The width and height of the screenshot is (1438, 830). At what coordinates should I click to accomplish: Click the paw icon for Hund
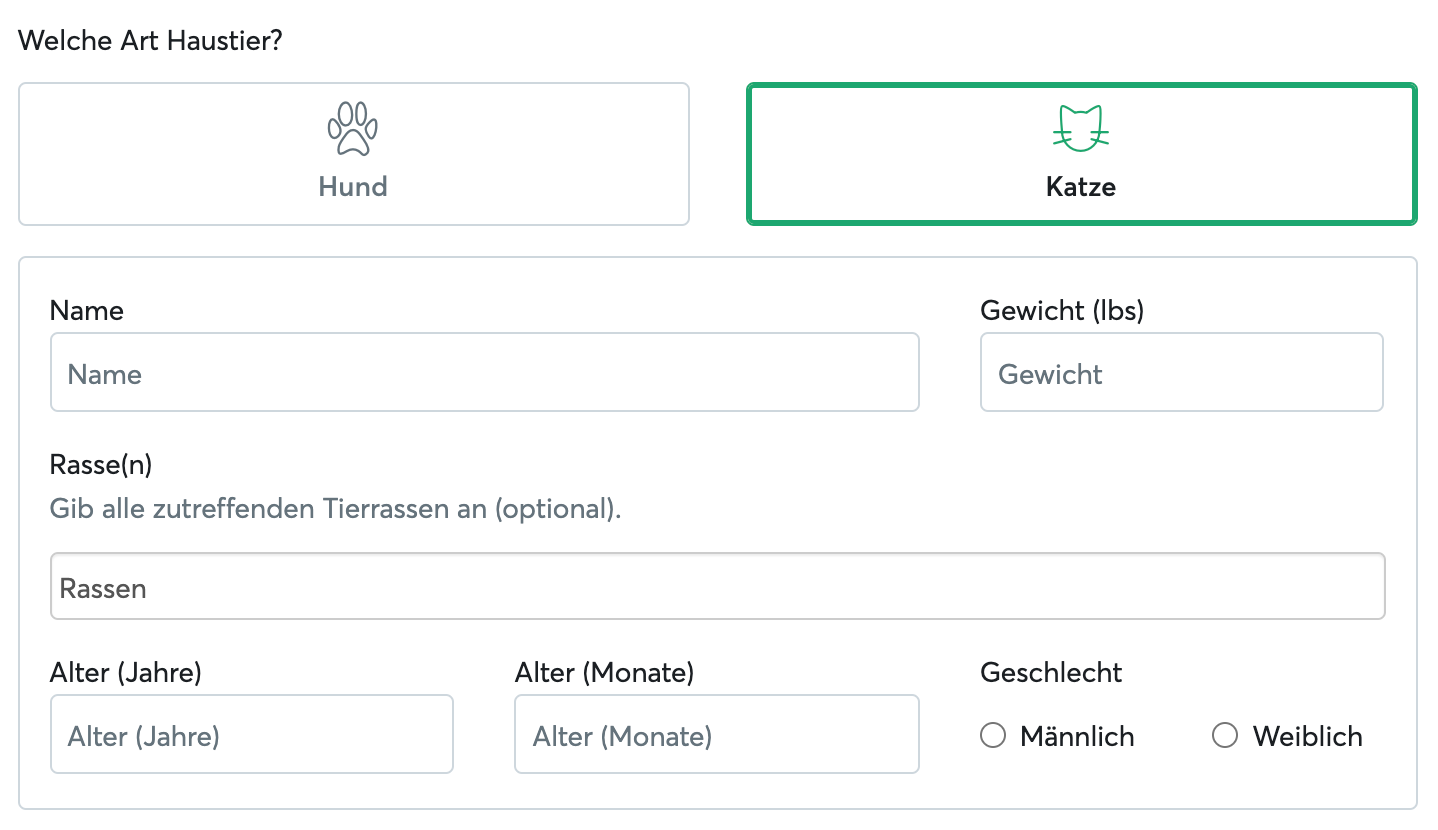click(x=353, y=128)
